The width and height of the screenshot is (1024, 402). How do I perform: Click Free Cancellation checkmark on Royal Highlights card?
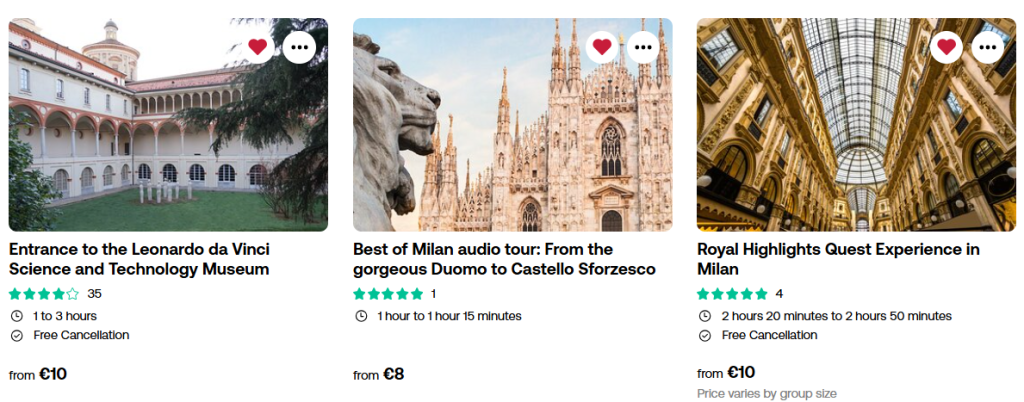tap(704, 335)
